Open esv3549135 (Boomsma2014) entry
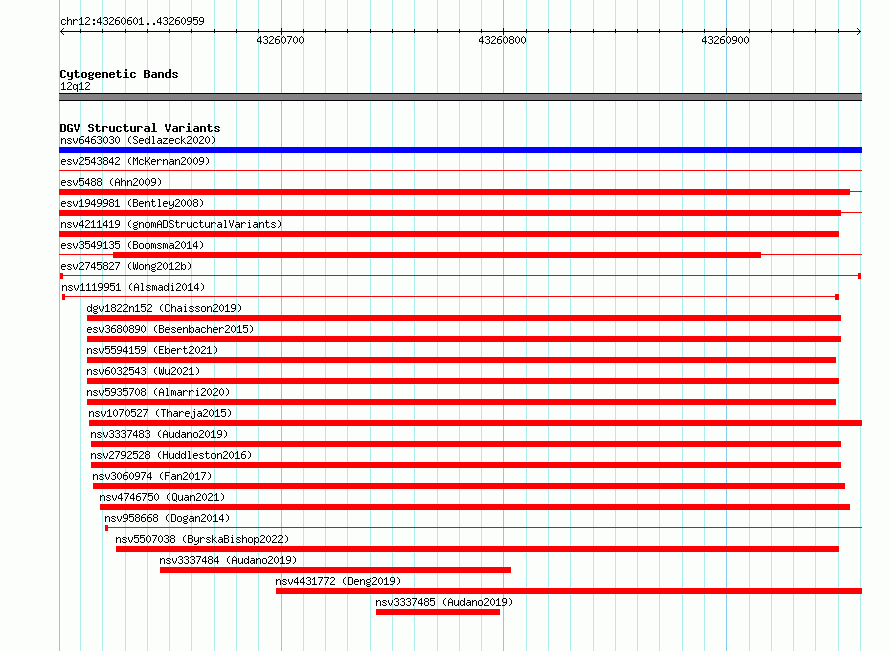890x651 pixels. point(132,245)
